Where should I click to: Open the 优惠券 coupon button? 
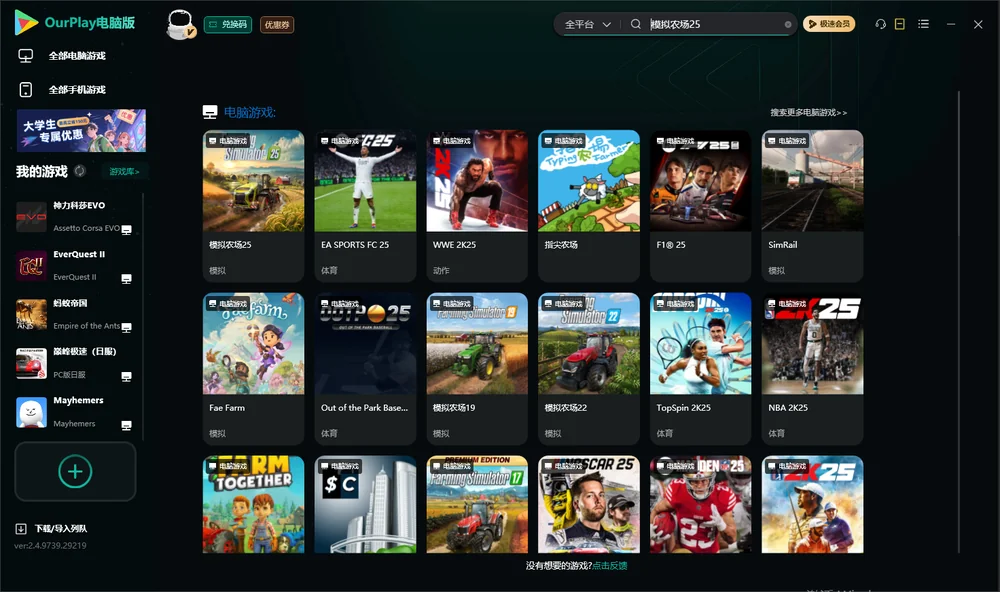pyautogui.click(x=277, y=25)
